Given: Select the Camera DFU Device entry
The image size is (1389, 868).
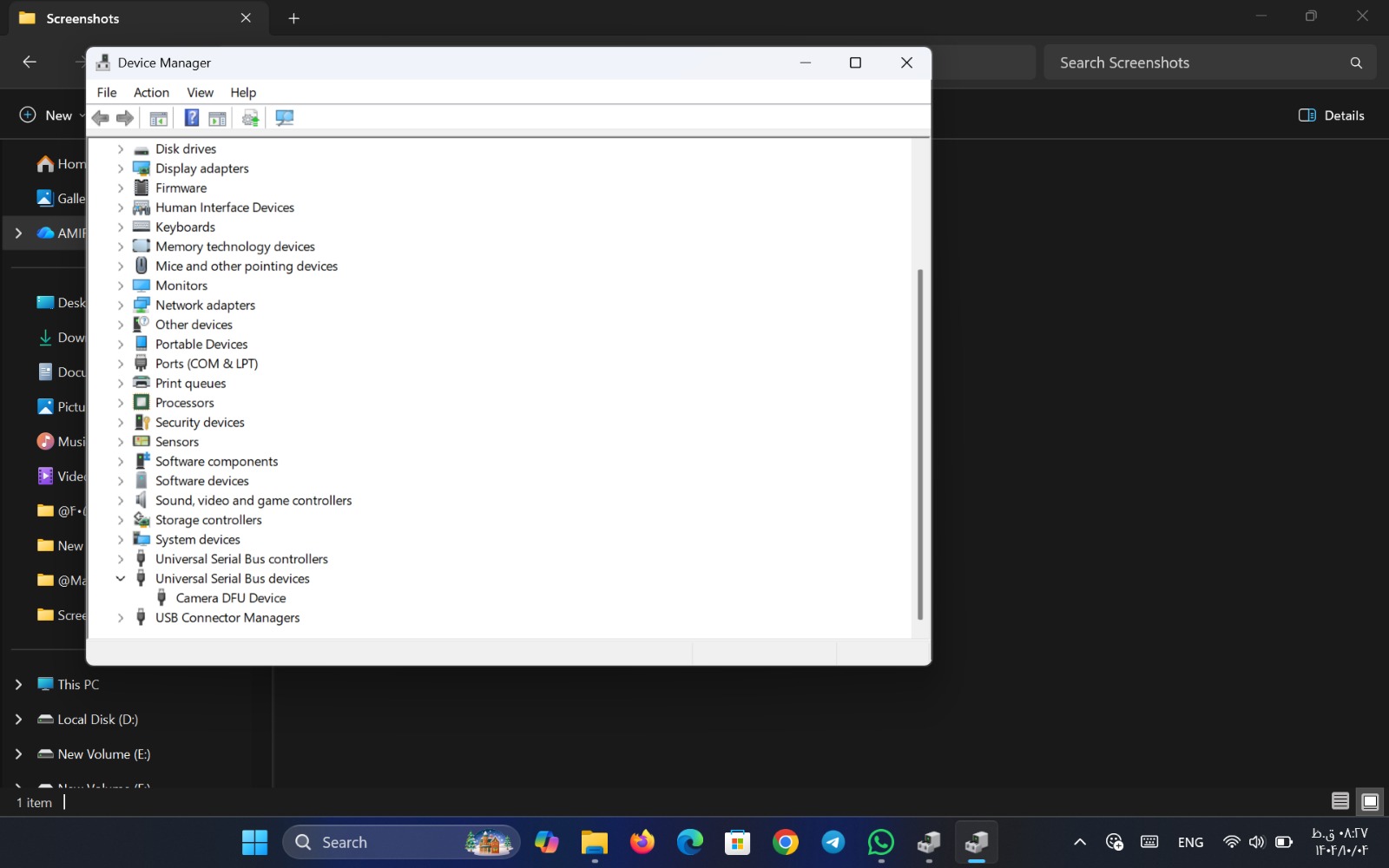Looking at the screenshot, I should point(231,597).
